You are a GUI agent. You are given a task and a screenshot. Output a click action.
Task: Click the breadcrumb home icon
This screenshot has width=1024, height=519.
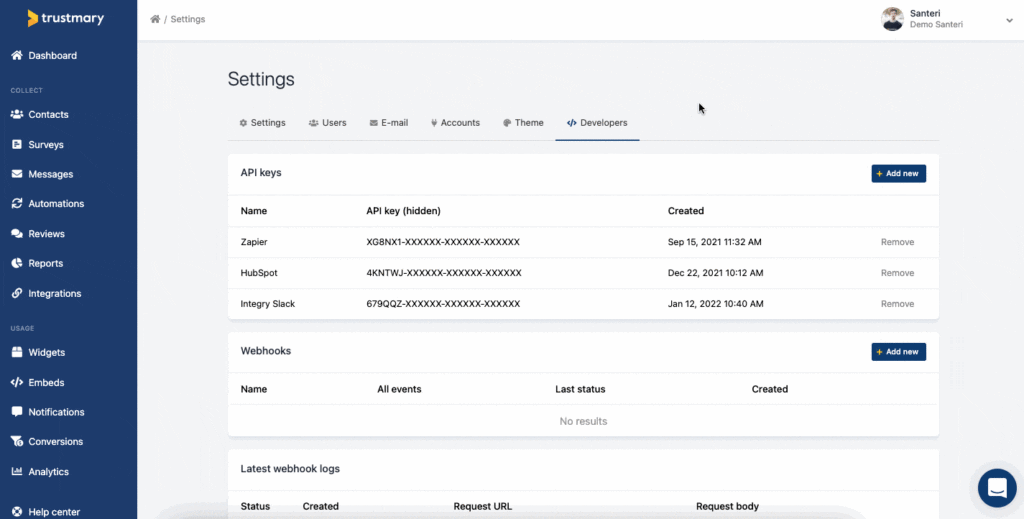point(155,19)
